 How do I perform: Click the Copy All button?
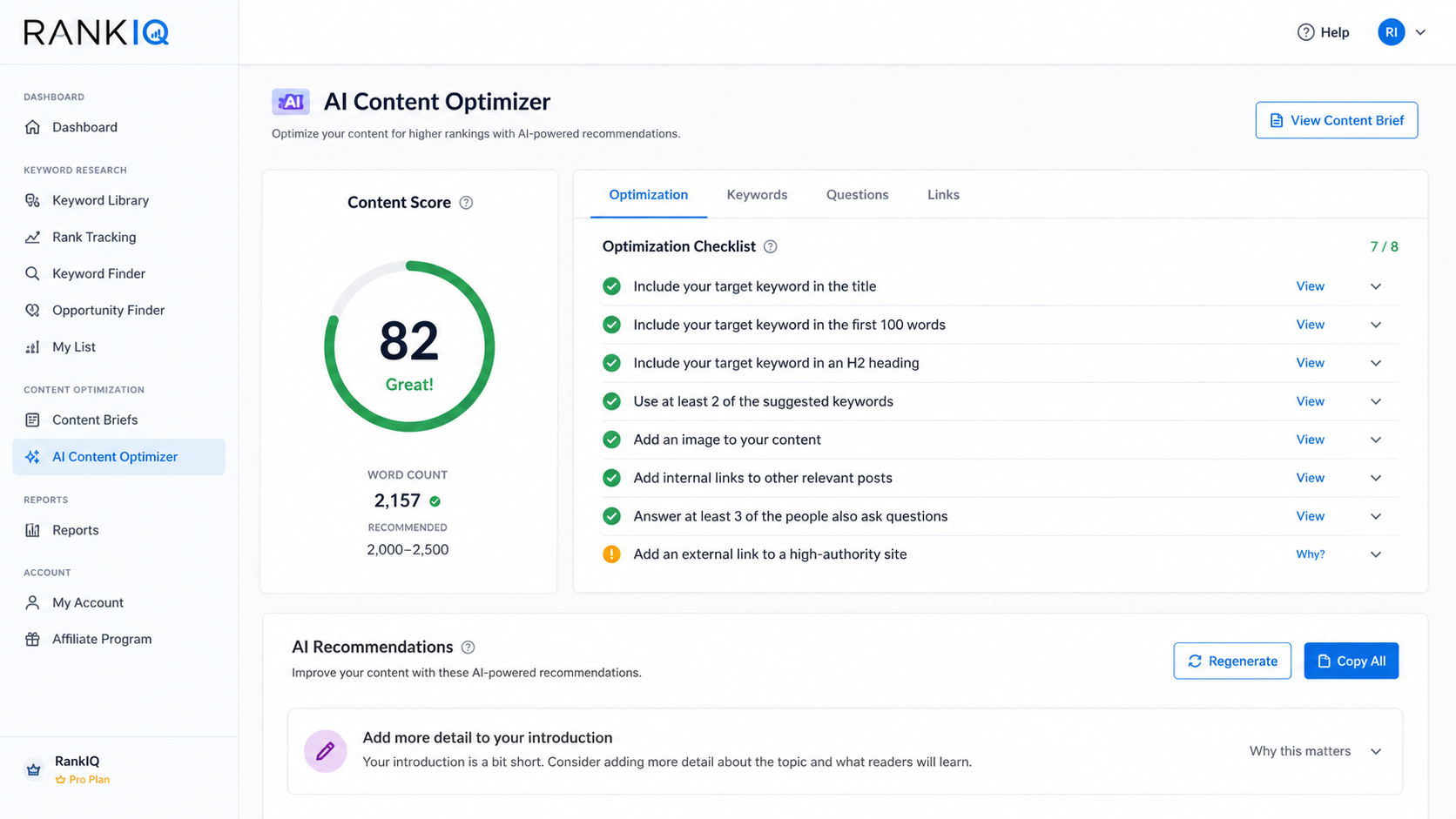pyautogui.click(x=1351, y=661)
